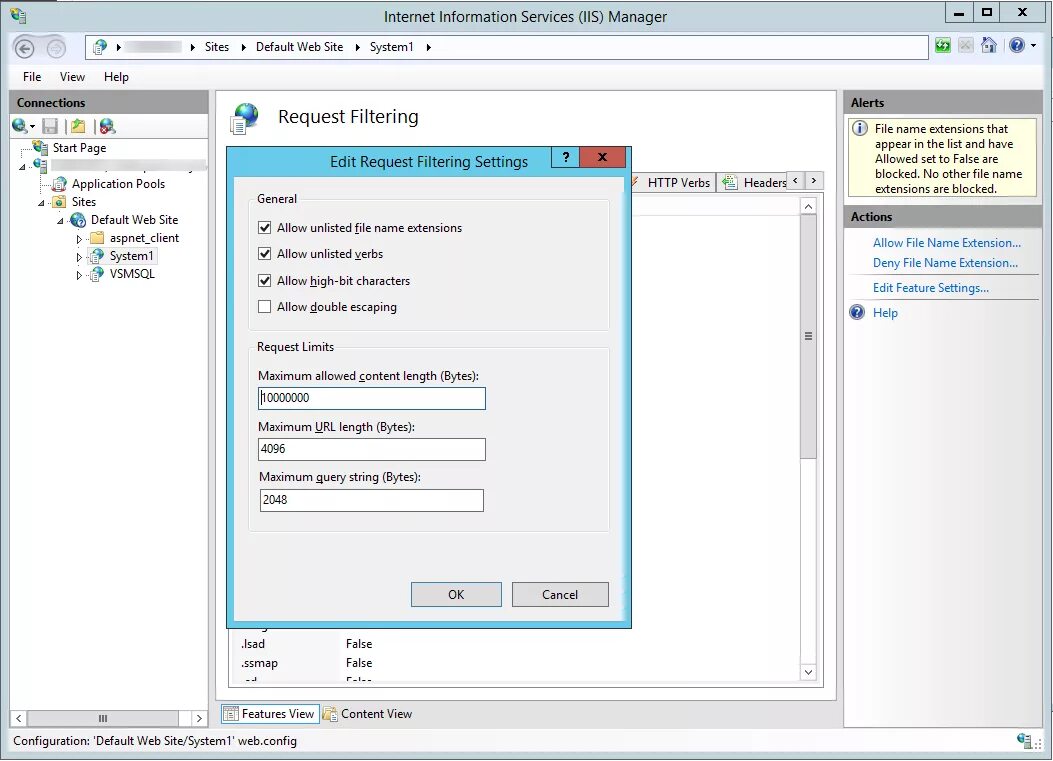Click the VSMSQL application icon
The image size is (1053, 761).
(x=97, y=274)
